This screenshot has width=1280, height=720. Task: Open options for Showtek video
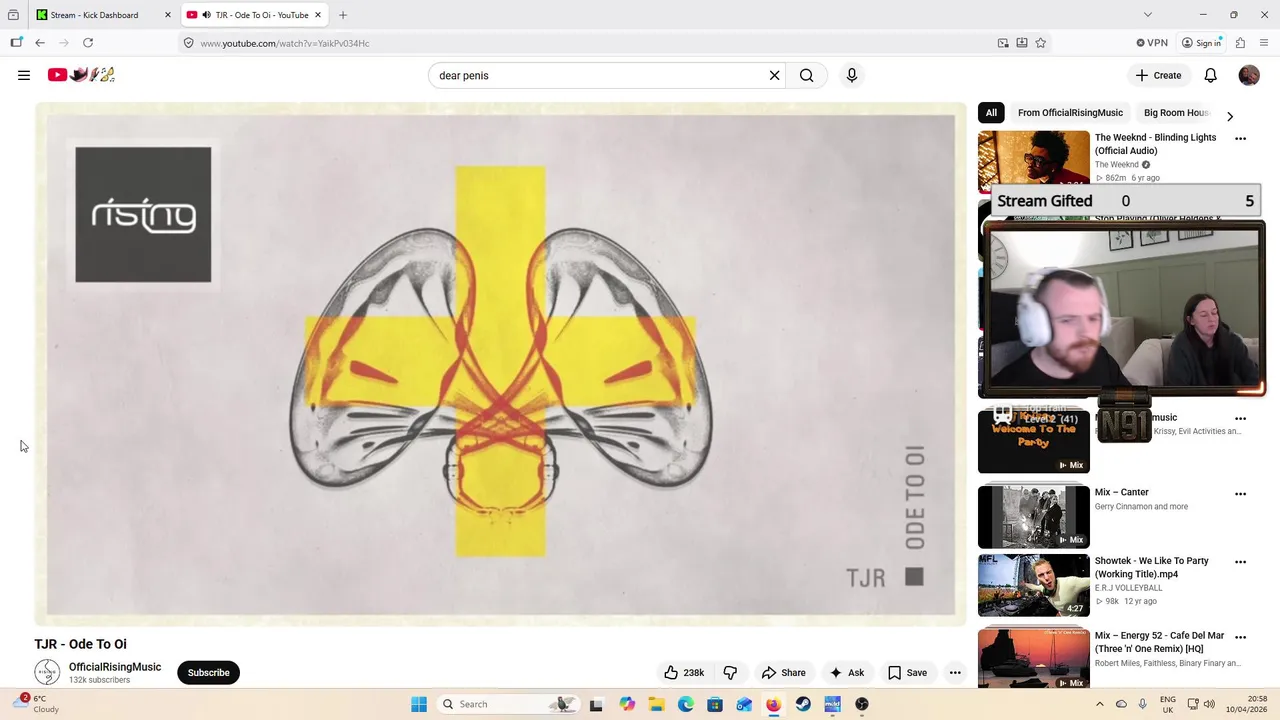tap(1240, 562)
